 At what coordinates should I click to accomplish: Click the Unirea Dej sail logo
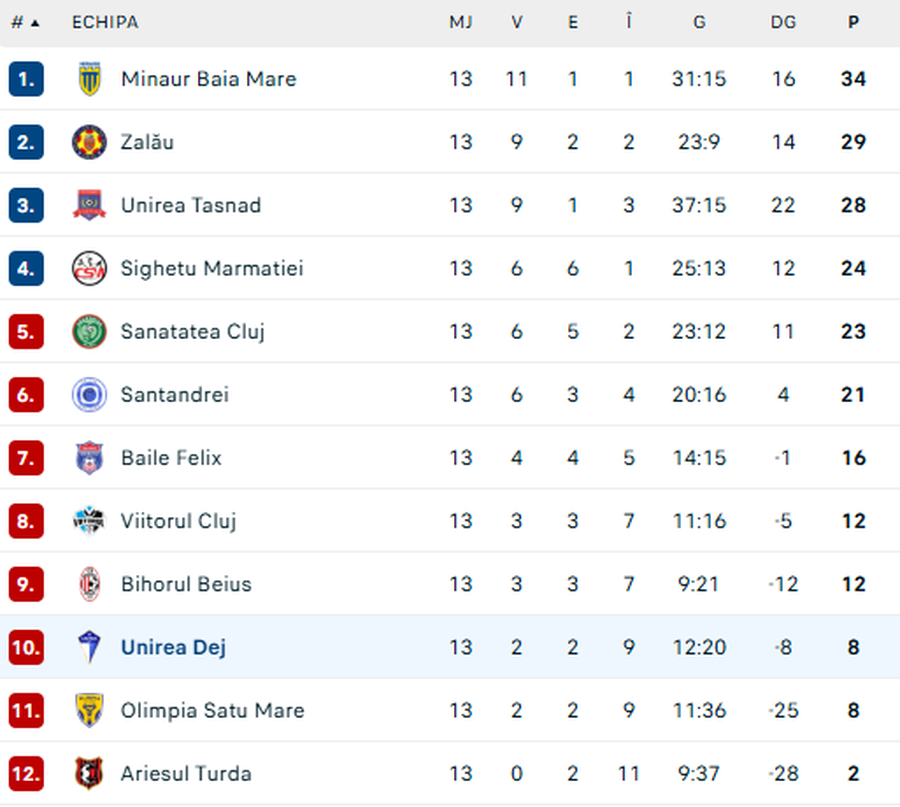tap(90, 647)
